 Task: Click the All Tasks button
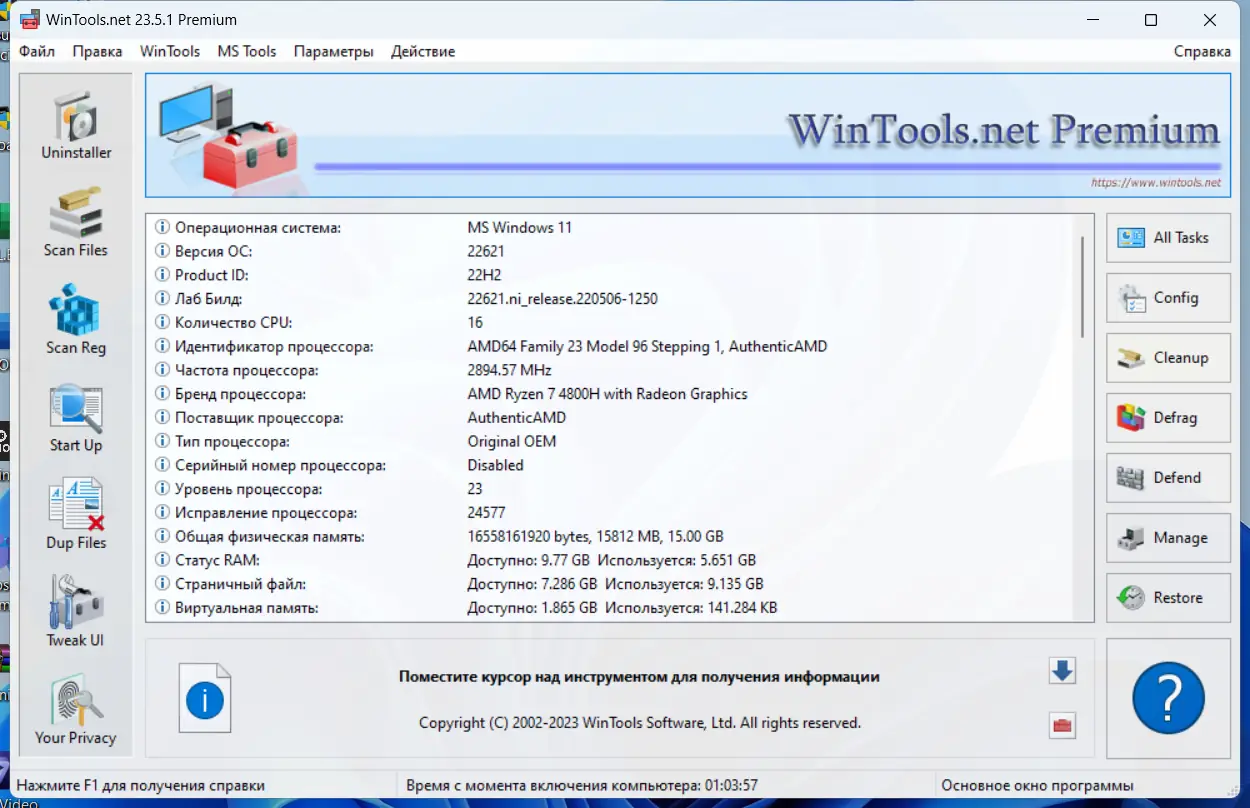coord(1168,238)
